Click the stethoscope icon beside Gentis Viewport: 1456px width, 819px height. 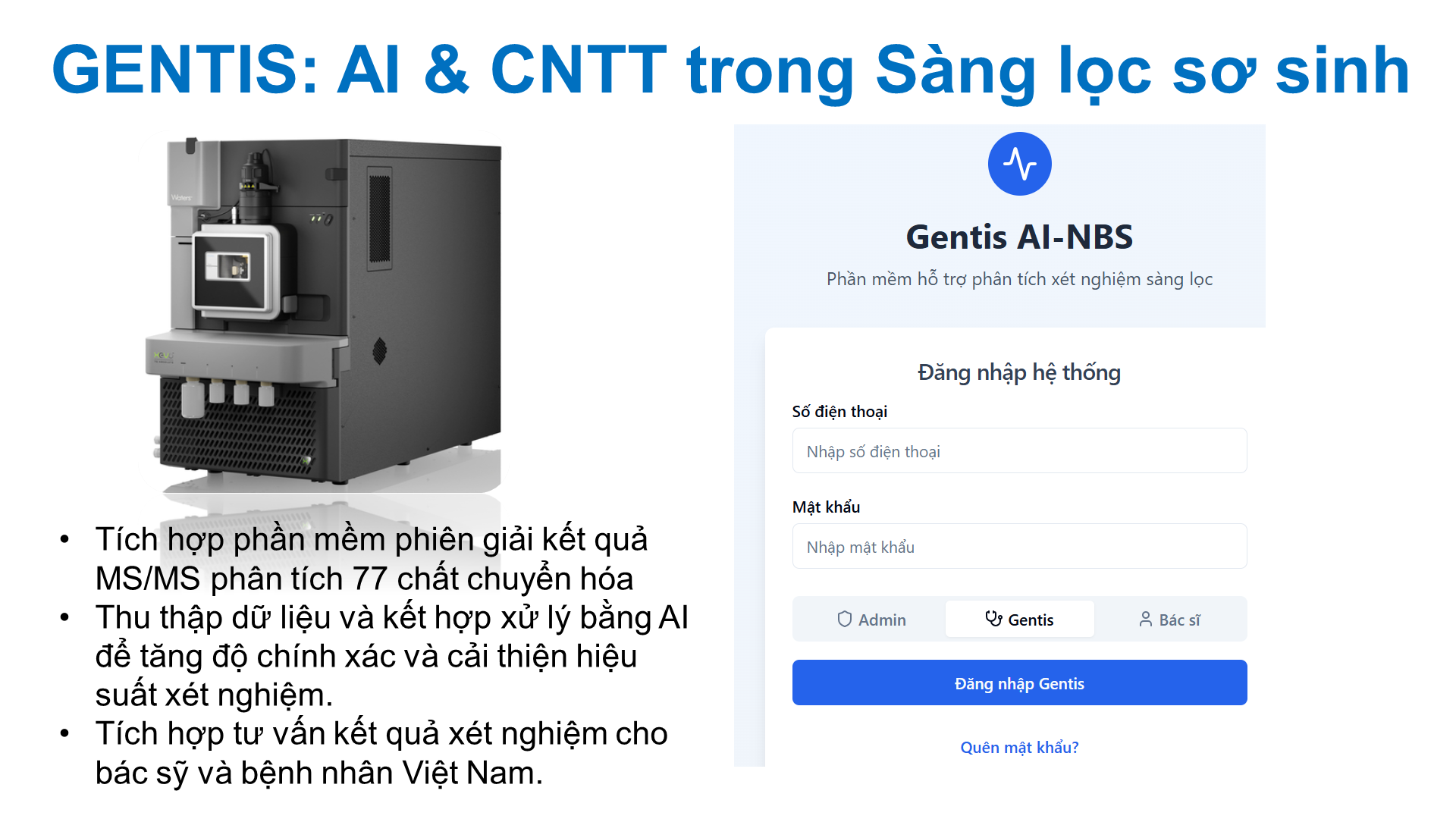click(x=993, y=619)
